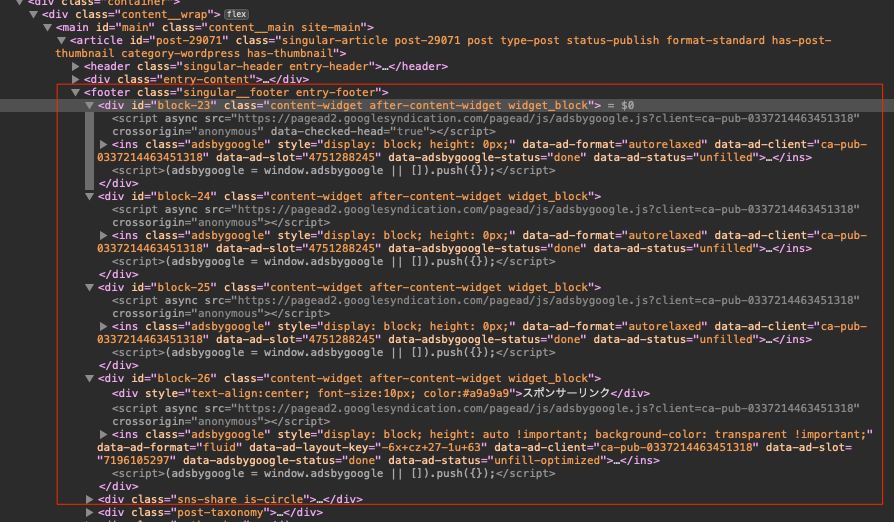Screen dimensions: 894x522
Task: Click the closing div tag of block-24
Action: pos(119,275)
